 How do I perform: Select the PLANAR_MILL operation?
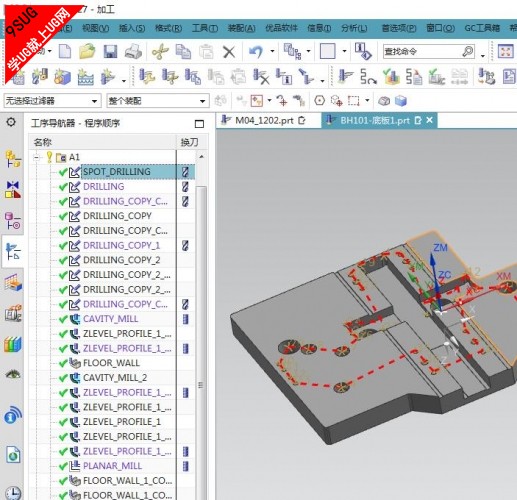[112, 466]
